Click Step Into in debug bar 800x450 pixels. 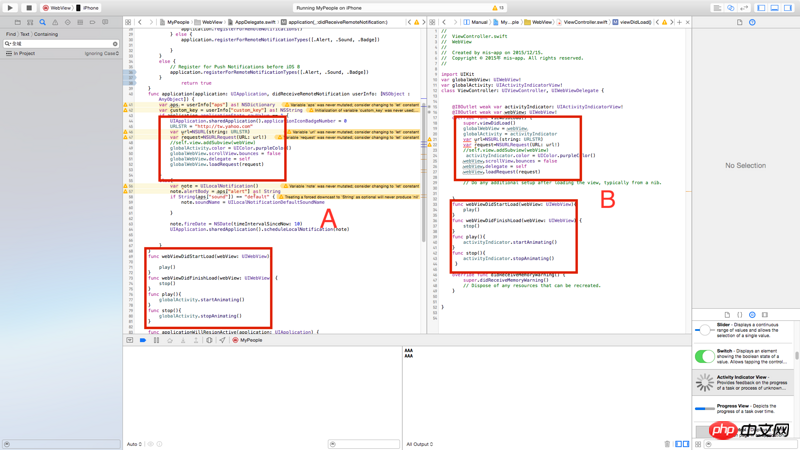tap(183, 340)
